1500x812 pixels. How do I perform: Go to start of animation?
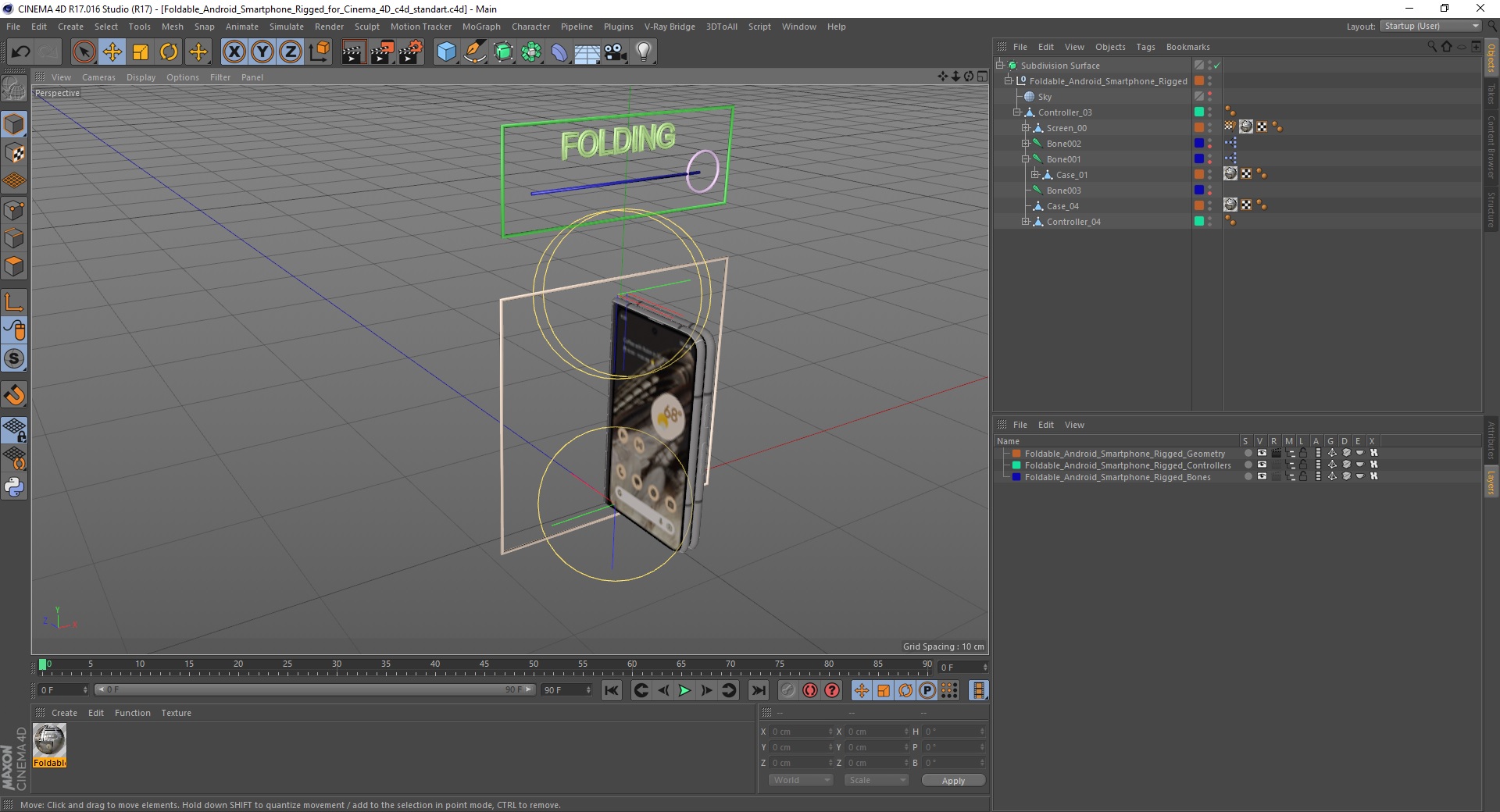[612, 690]
